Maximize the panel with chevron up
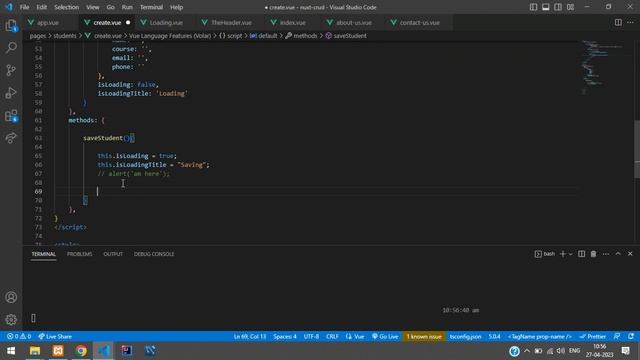The width and height of the screenshot is (640, 360). point(618,254)
